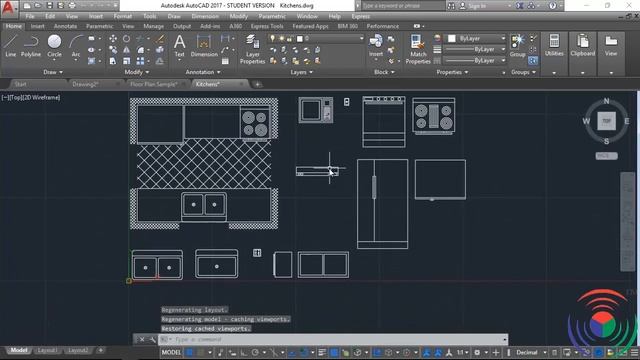Toggle transparency display in status bar
The image size is (640, 360).
pyautogui.click(x=334, y=352)
